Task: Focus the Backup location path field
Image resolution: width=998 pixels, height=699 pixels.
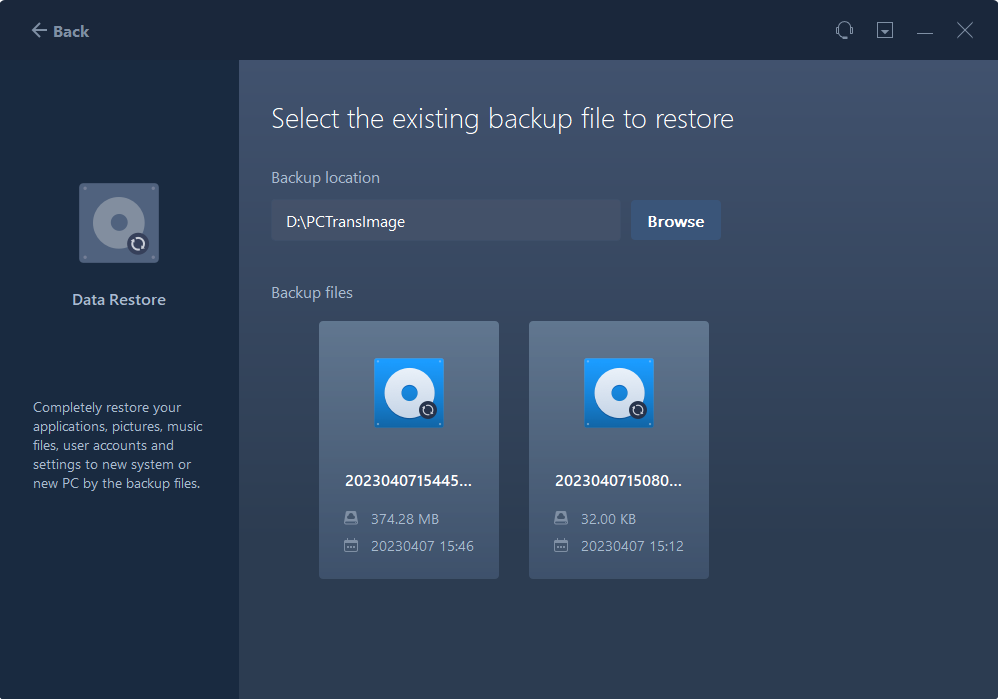Action: click(x=445, y=221)
